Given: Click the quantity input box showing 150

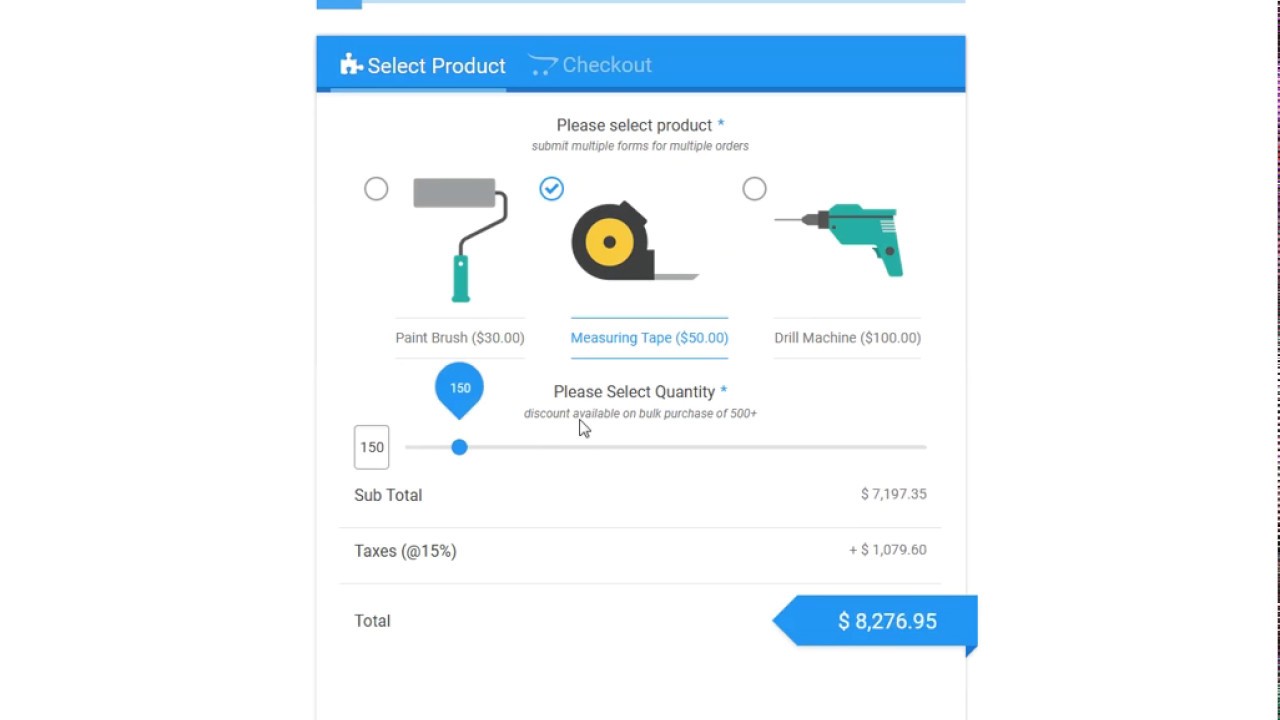Looking at the screenshot, I should coord(372,447).
